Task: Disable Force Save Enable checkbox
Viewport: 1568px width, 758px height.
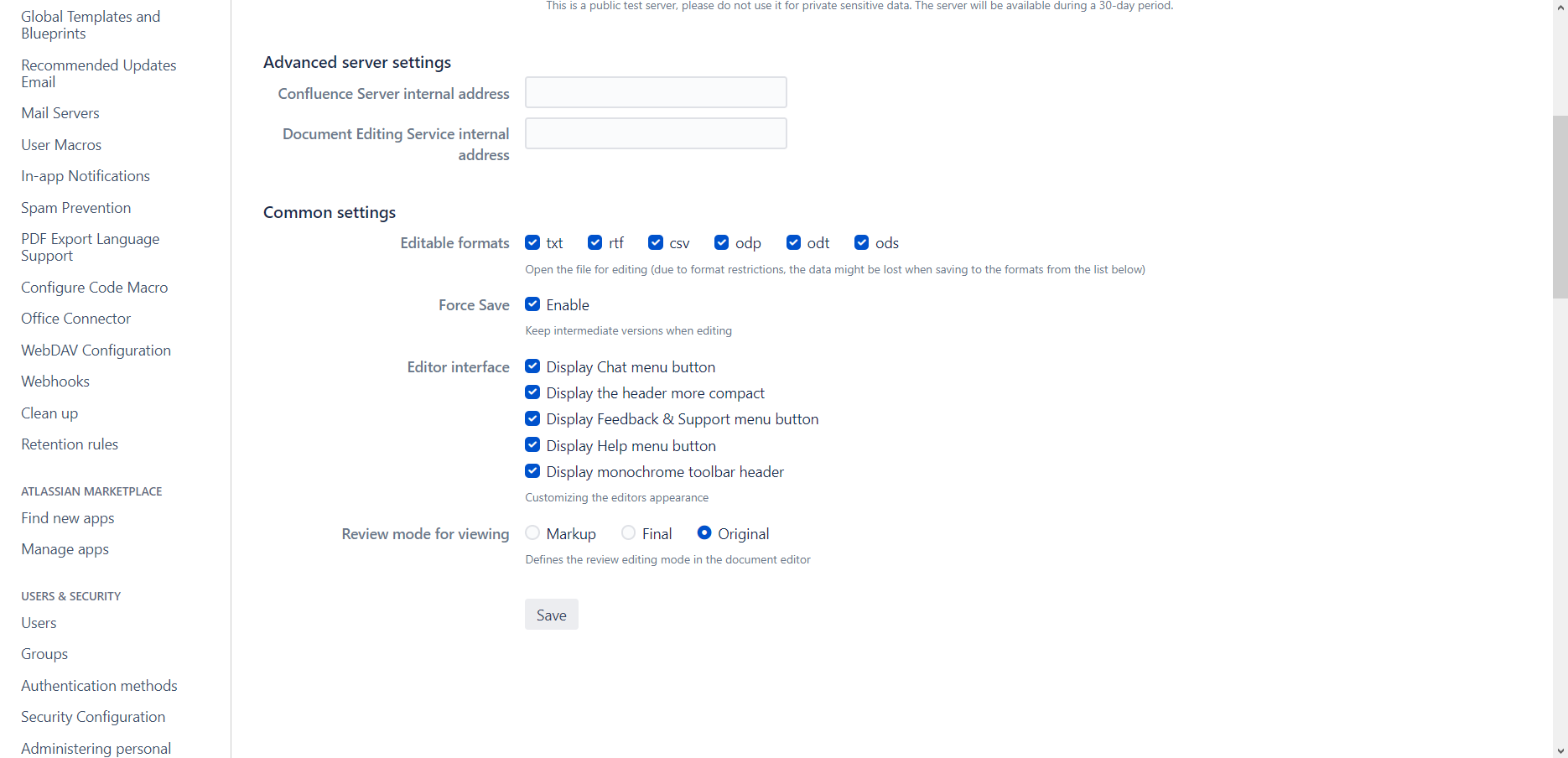Action: click(x=532, y=304)
